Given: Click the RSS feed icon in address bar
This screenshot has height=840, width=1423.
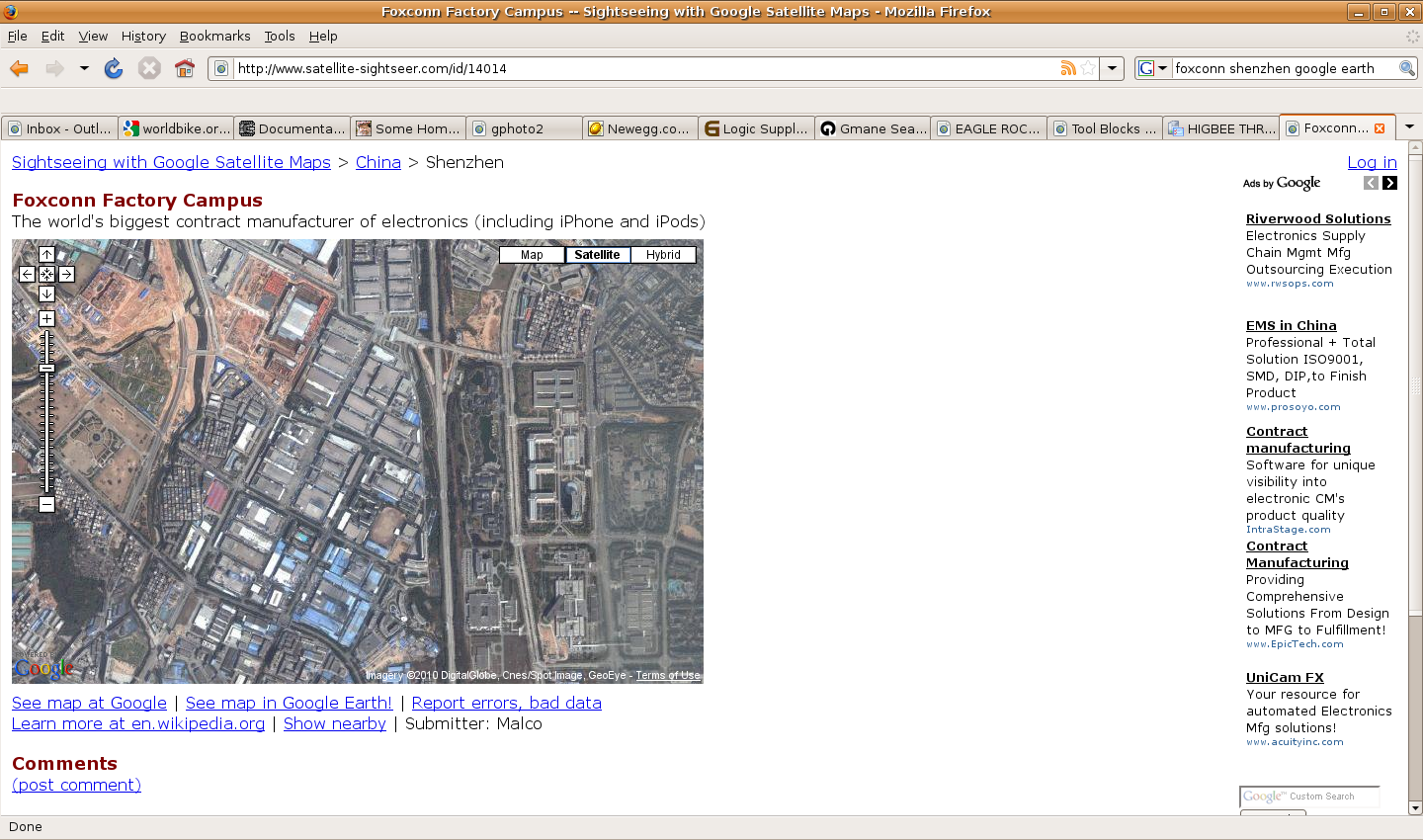Looking at the screenshot, I should (x=1068, y=68).
